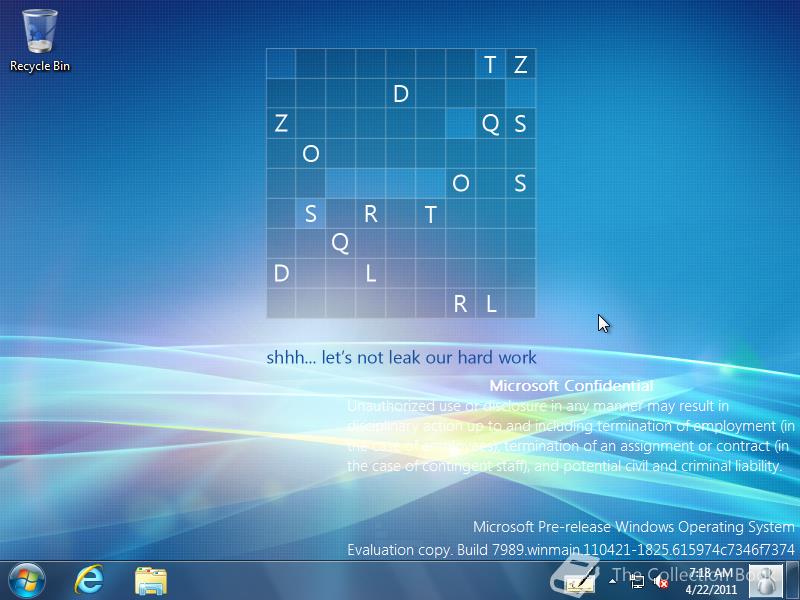Click the 'Microsoft Confidential' heading text

571,386
